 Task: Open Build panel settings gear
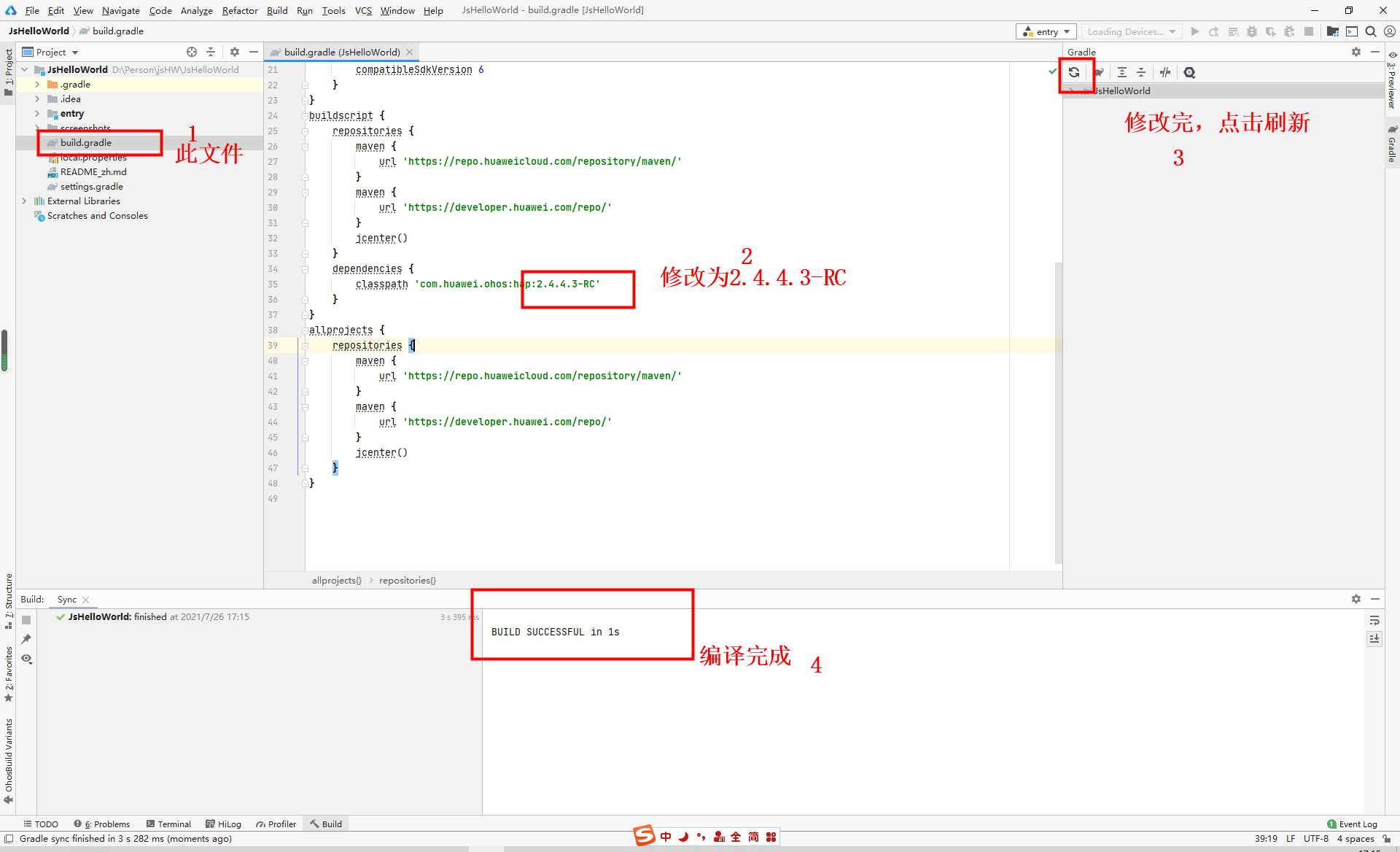click(x=1356, y=599)
